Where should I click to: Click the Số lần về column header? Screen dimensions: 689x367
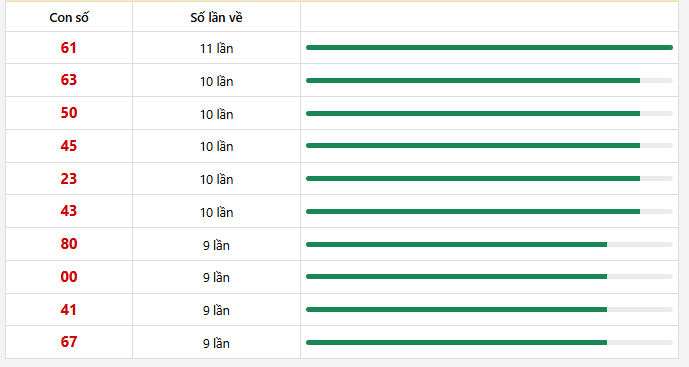click(x=216, y=18)
